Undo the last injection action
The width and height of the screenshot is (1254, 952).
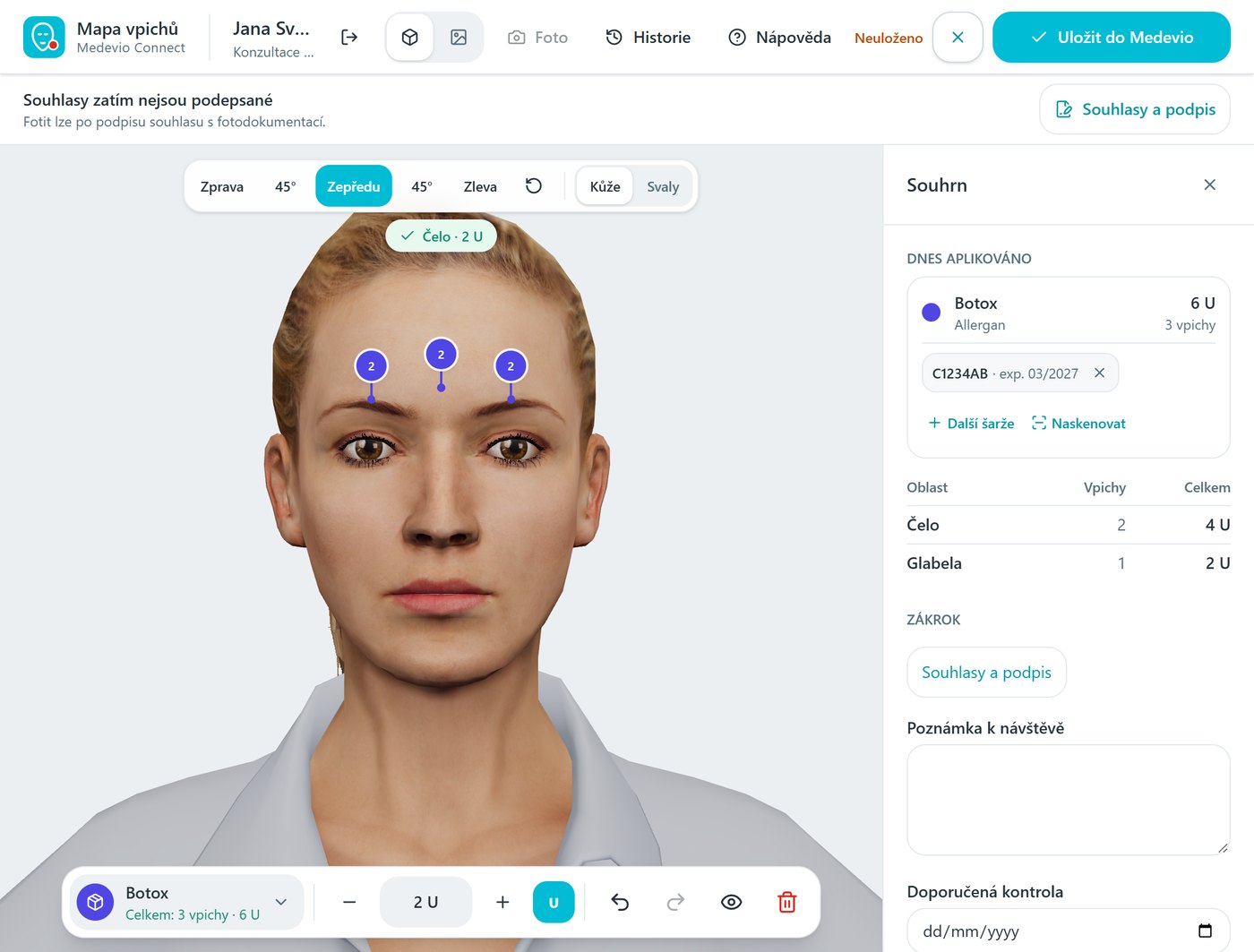pyautogui.click(x=620, y=903)
